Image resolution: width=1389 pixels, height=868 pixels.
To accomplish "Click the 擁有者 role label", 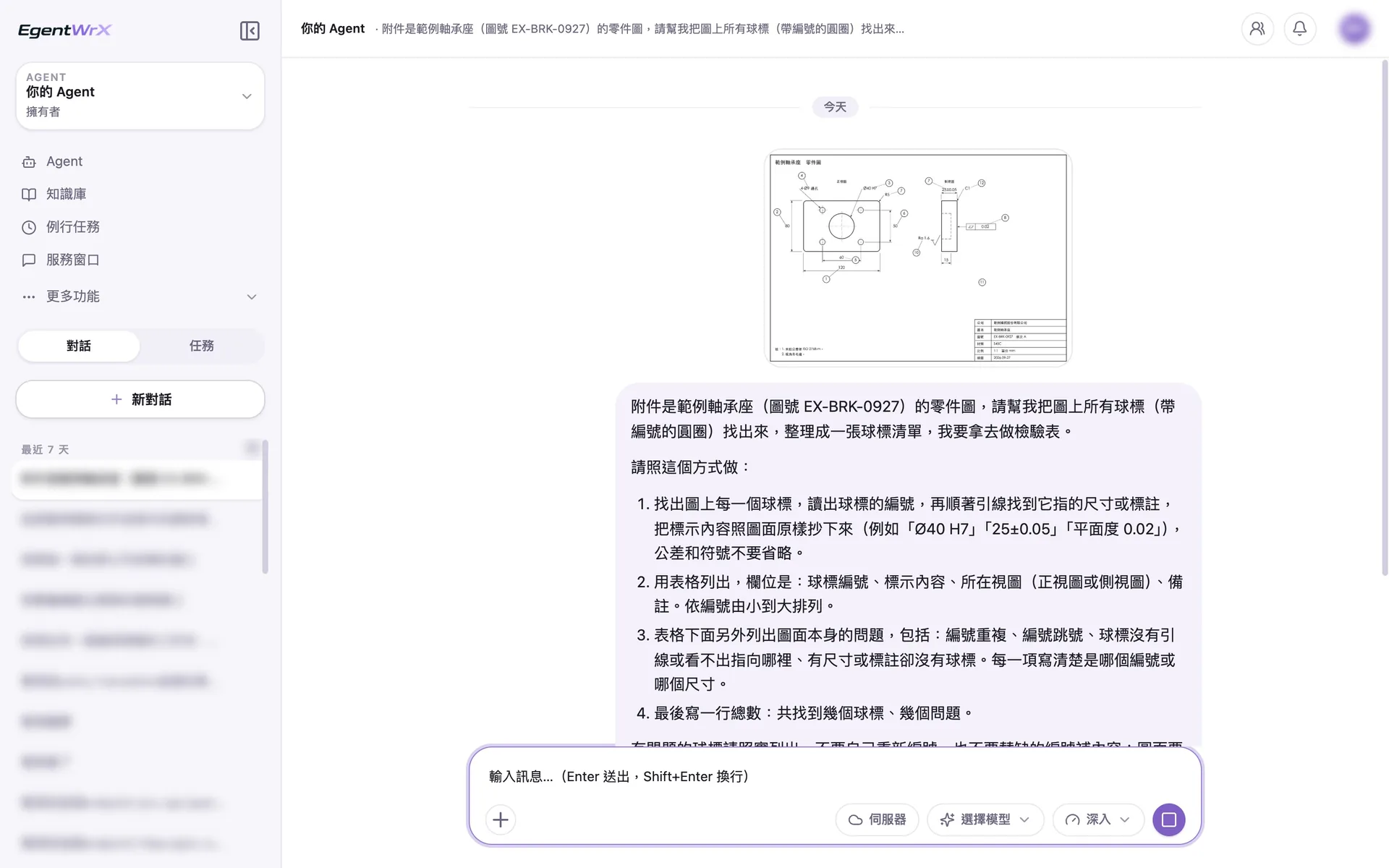I will pyautogui.click(x=43, y=111).
